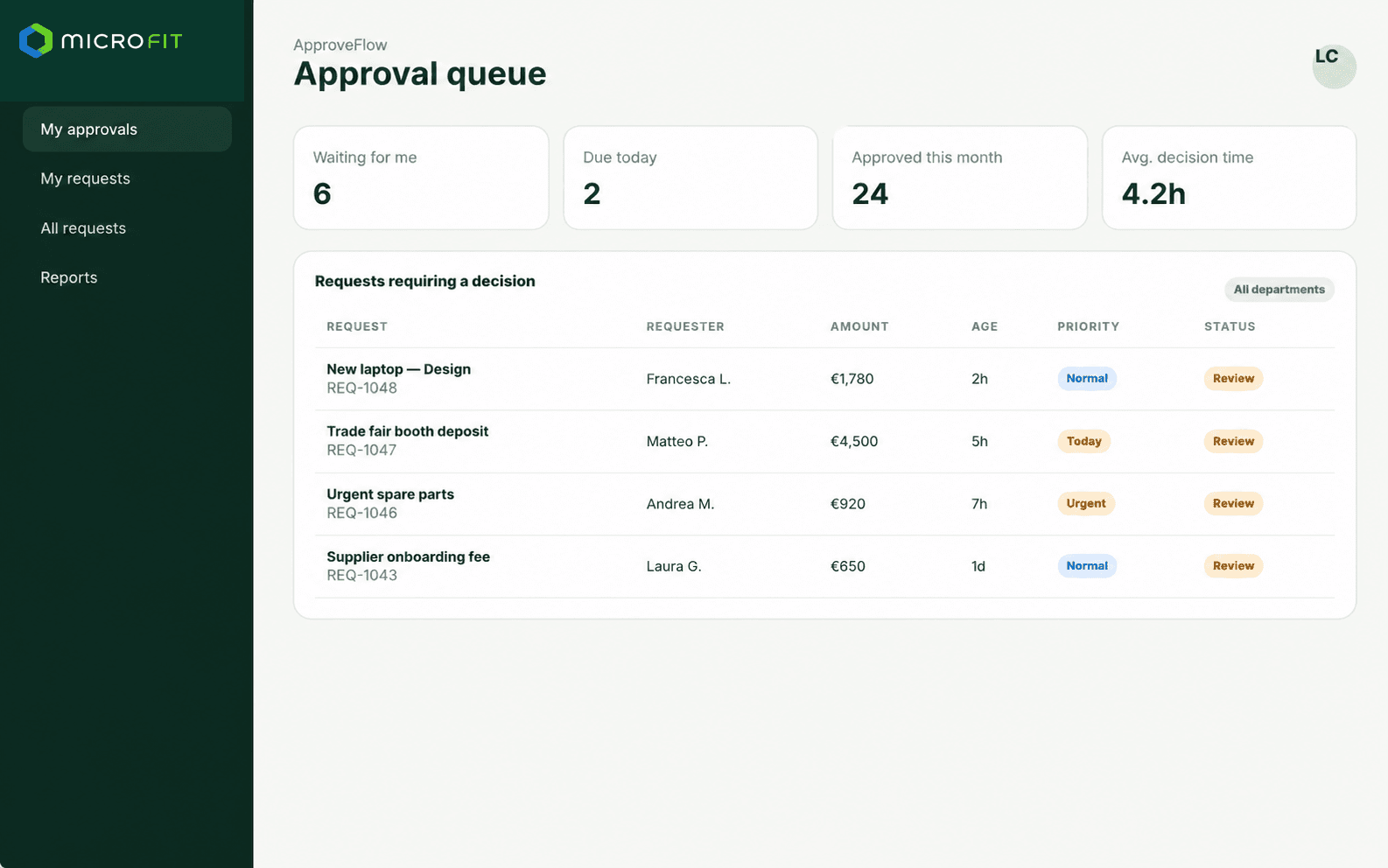
Task: Click requester Matteo P.
Action: click(677, 441)
